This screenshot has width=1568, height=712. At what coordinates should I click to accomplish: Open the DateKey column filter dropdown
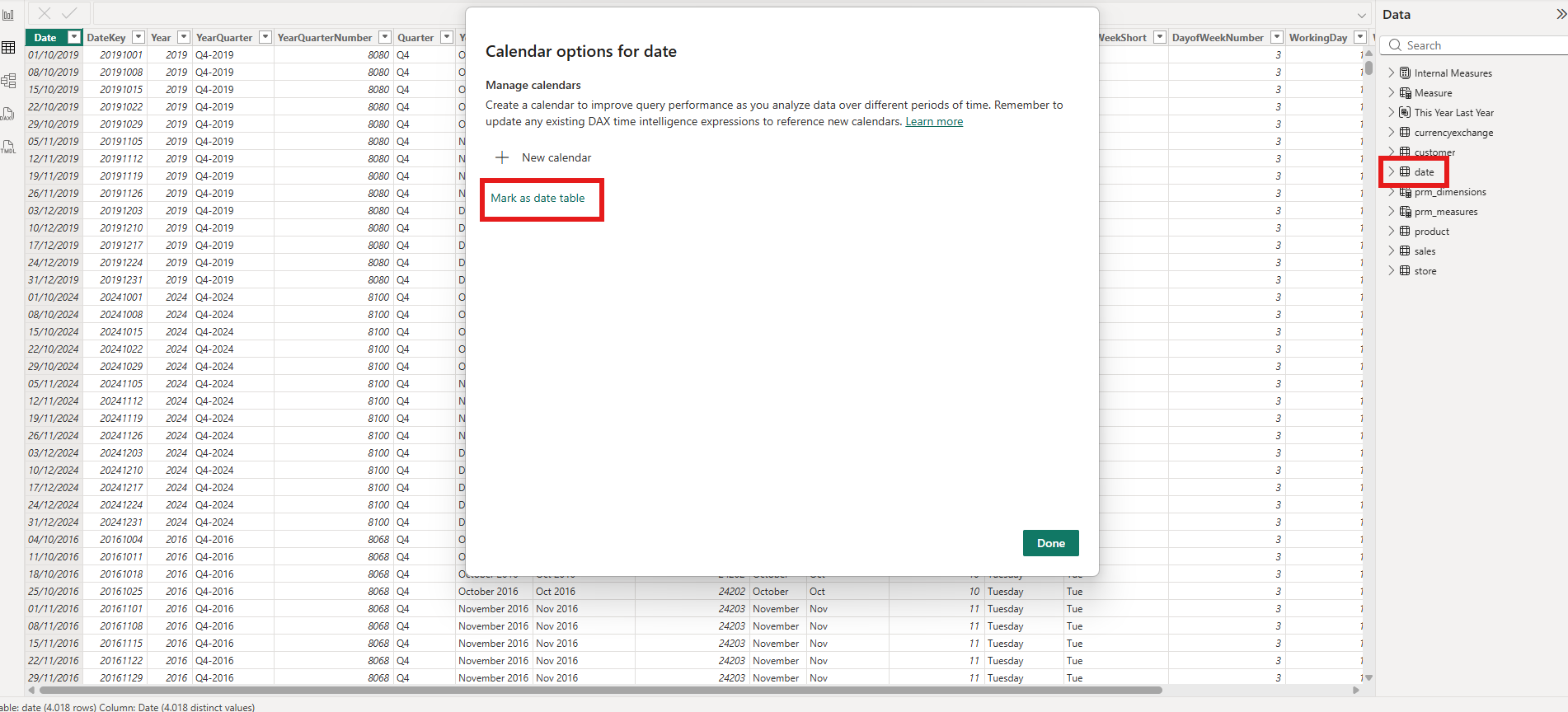[138, 37]
